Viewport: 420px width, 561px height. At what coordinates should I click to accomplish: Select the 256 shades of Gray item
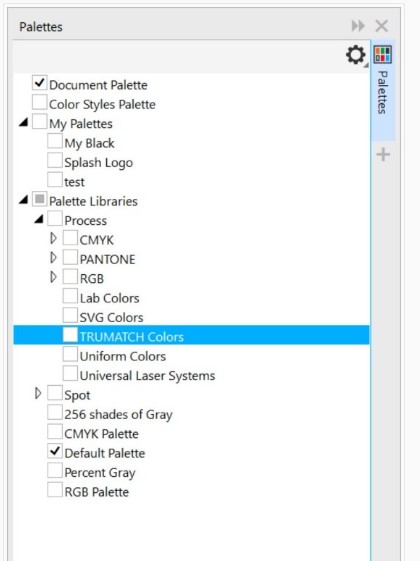pyautogui.click(x=118, y=414)
